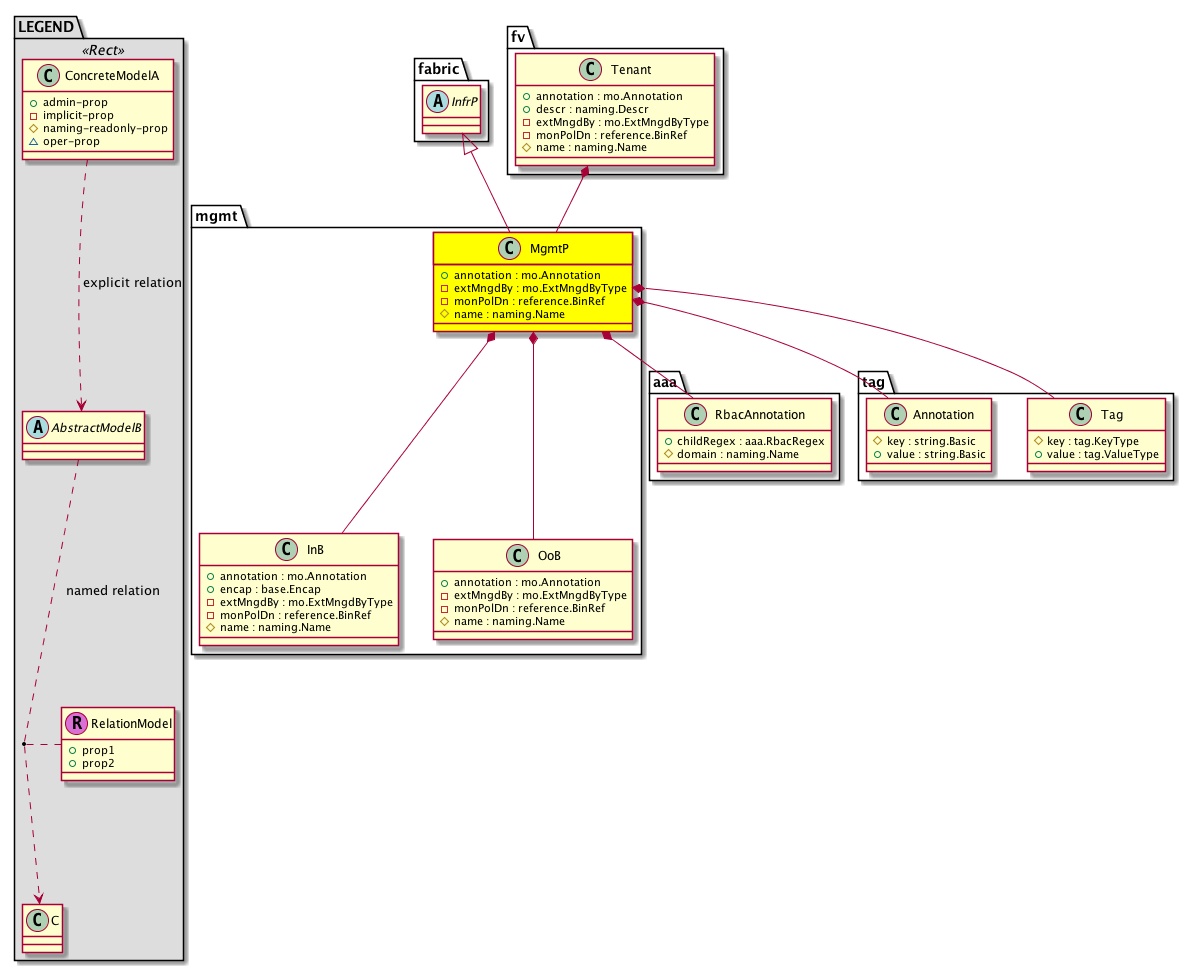Click the InB class icon
Image resolution: width=1194 pixels, height=971 pixels.
[x=285, y=549]
